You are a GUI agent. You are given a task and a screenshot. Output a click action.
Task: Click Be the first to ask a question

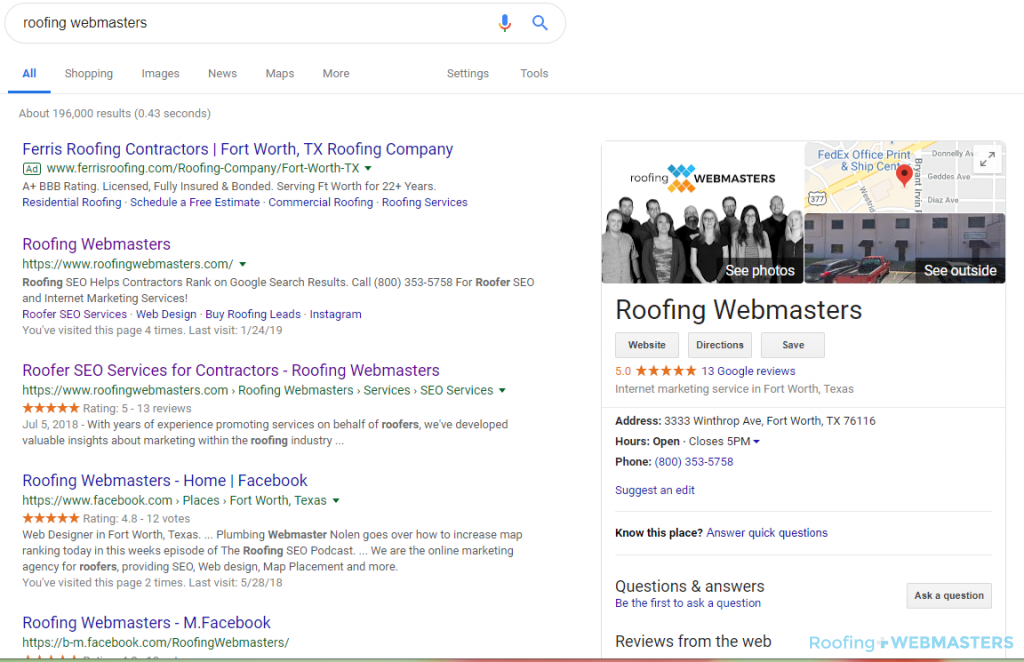coord(688,603)
